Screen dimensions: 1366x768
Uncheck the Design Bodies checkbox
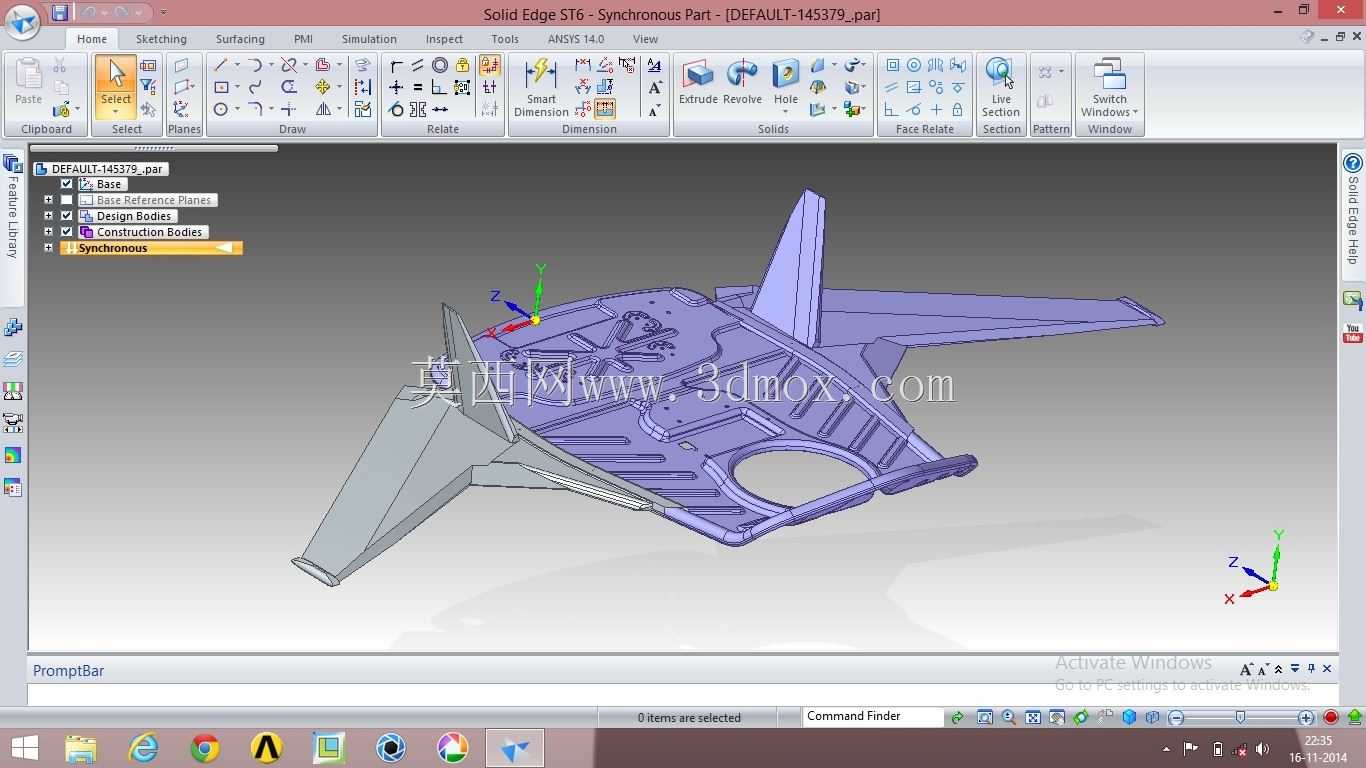[x=67, y=216]
